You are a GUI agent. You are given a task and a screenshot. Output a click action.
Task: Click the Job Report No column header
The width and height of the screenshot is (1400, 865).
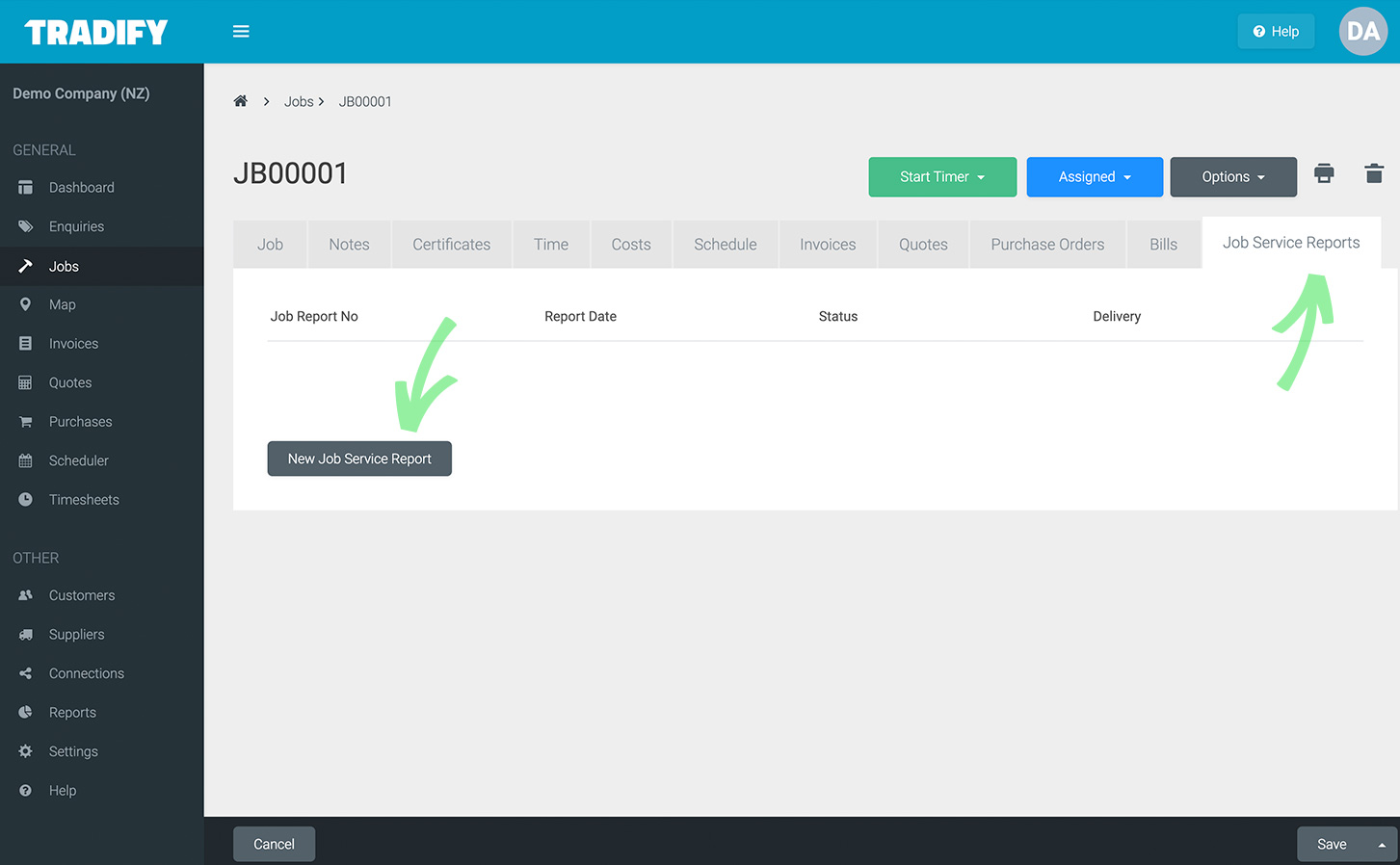[x=314, y=316]
